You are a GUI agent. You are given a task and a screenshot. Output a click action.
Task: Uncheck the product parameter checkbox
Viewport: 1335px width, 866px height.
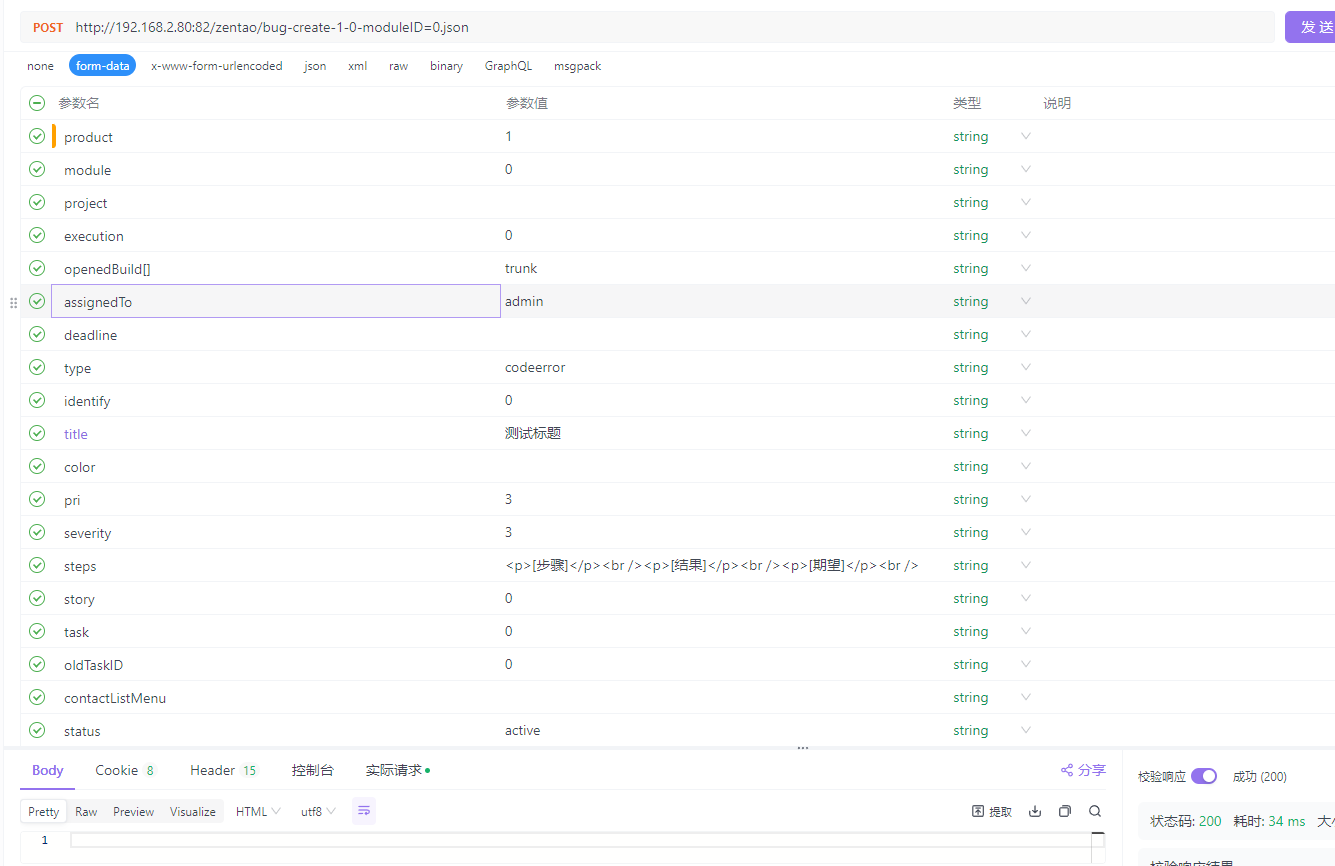[37, 137]
